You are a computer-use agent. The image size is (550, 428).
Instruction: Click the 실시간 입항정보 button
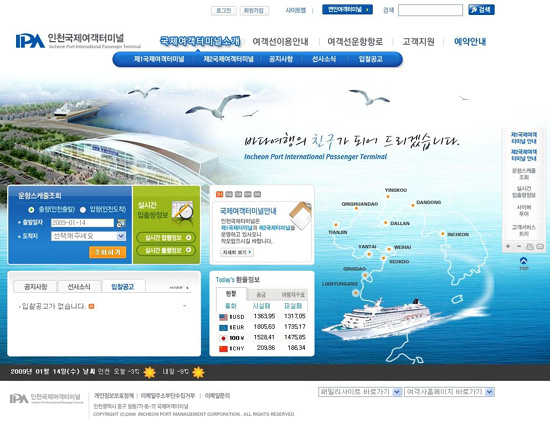click(x=166, y=238)
